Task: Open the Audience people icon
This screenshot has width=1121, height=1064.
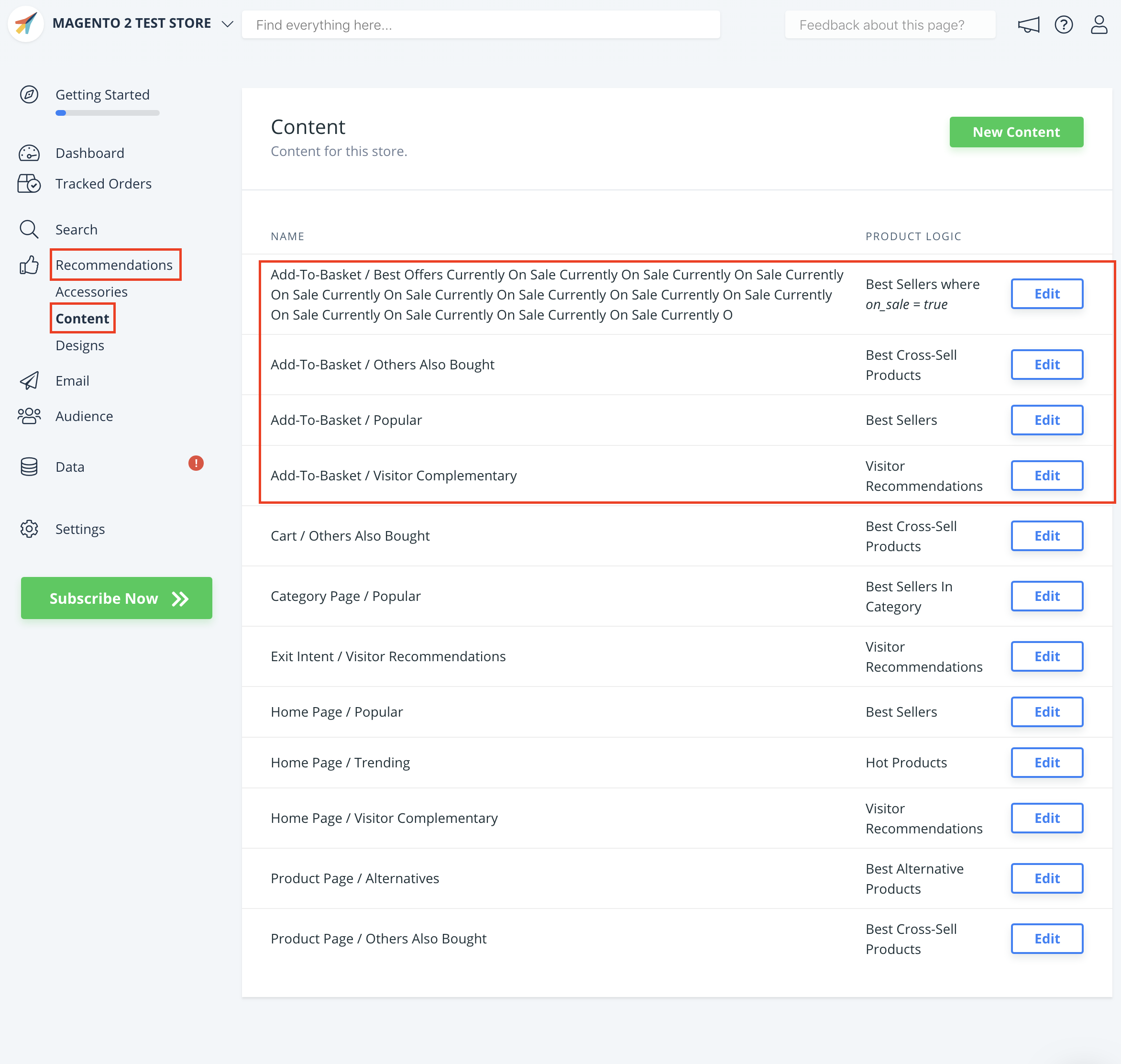Action: tap(29, 416)
